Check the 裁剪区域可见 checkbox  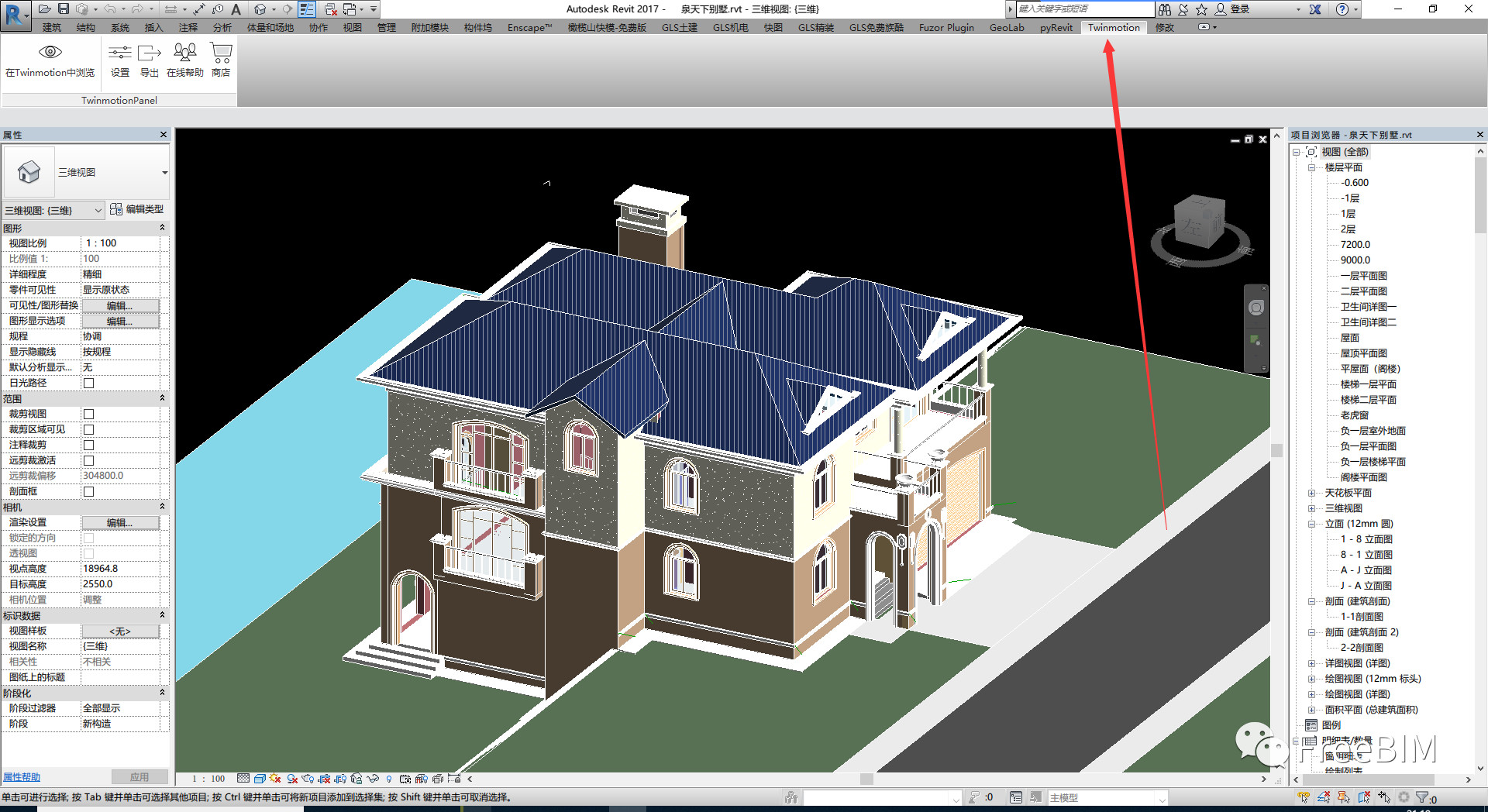pos(88,429)
